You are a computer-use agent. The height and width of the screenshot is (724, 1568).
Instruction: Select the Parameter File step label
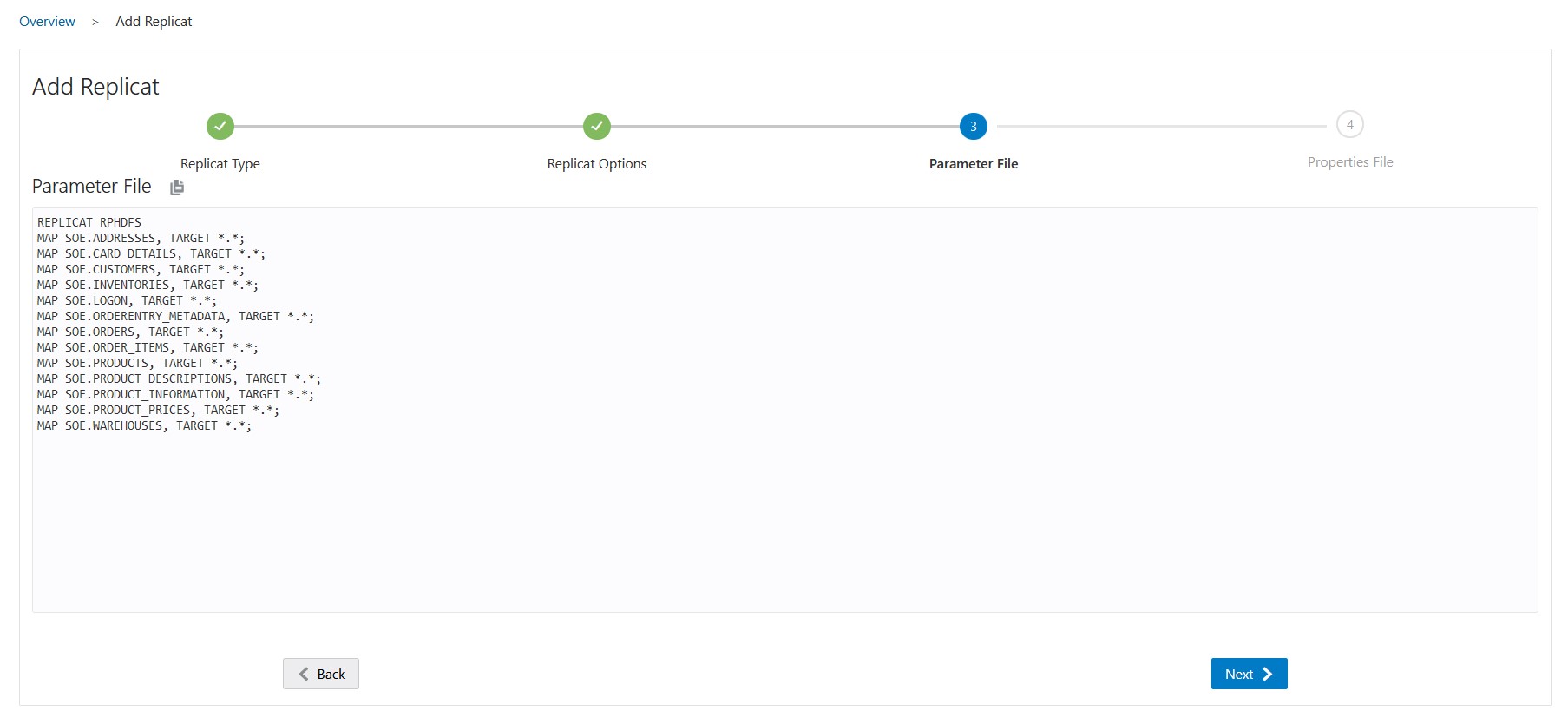click(973, 164)
